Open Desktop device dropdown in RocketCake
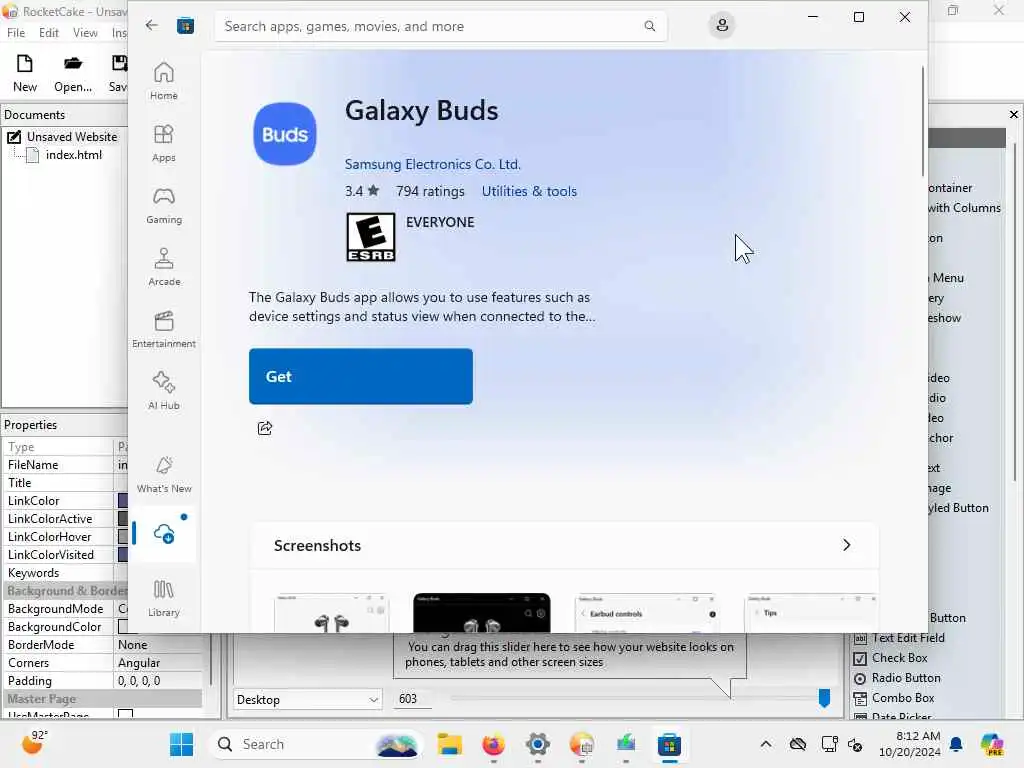The image size is (1024, 768). click(x=308, y=699)
